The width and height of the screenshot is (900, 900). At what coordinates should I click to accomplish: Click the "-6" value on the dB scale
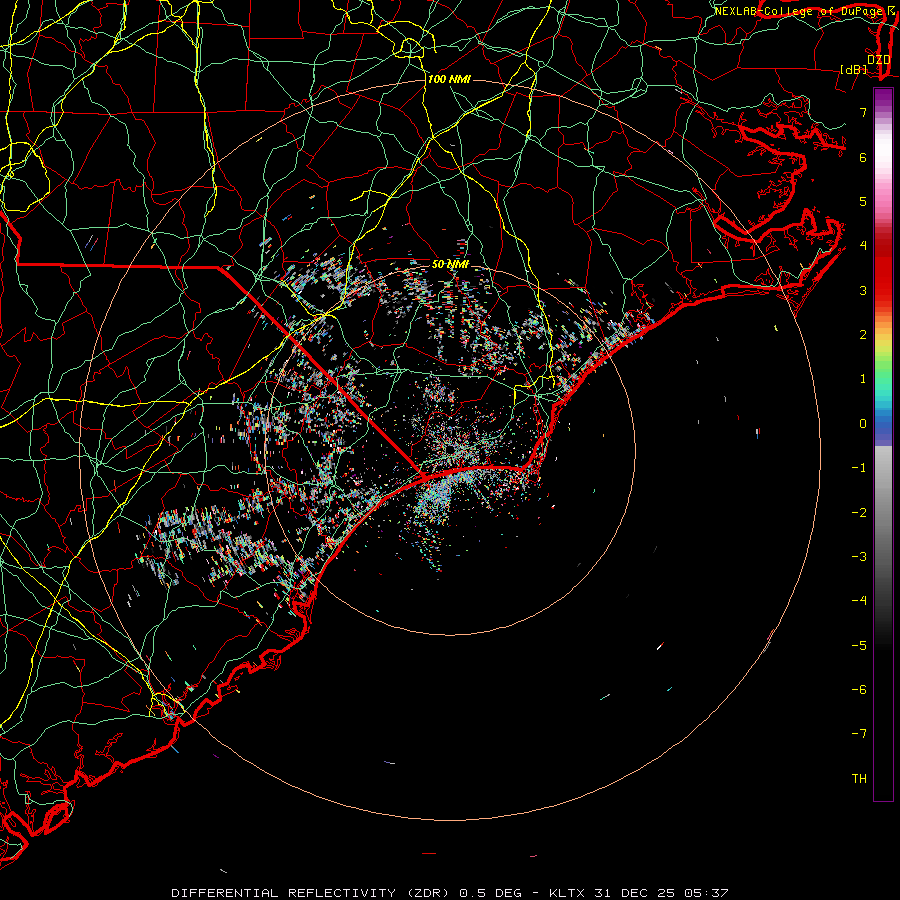859,690
